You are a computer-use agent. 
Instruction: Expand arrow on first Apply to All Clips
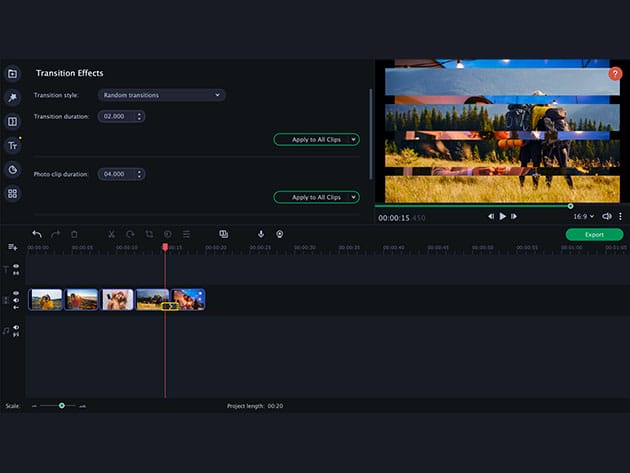pos(354,140)
